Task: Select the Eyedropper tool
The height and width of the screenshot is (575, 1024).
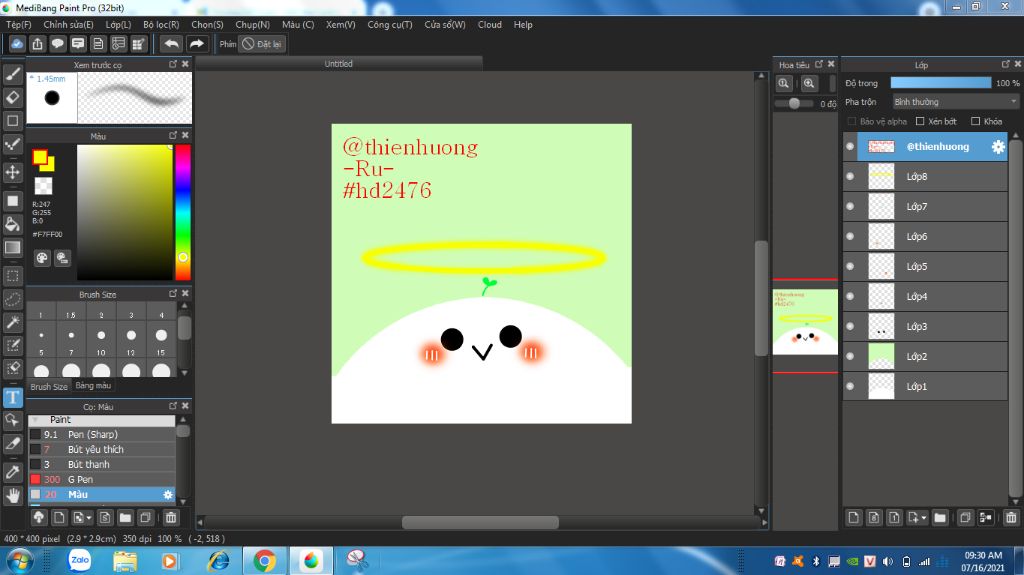Action: [x=12, y=472]
